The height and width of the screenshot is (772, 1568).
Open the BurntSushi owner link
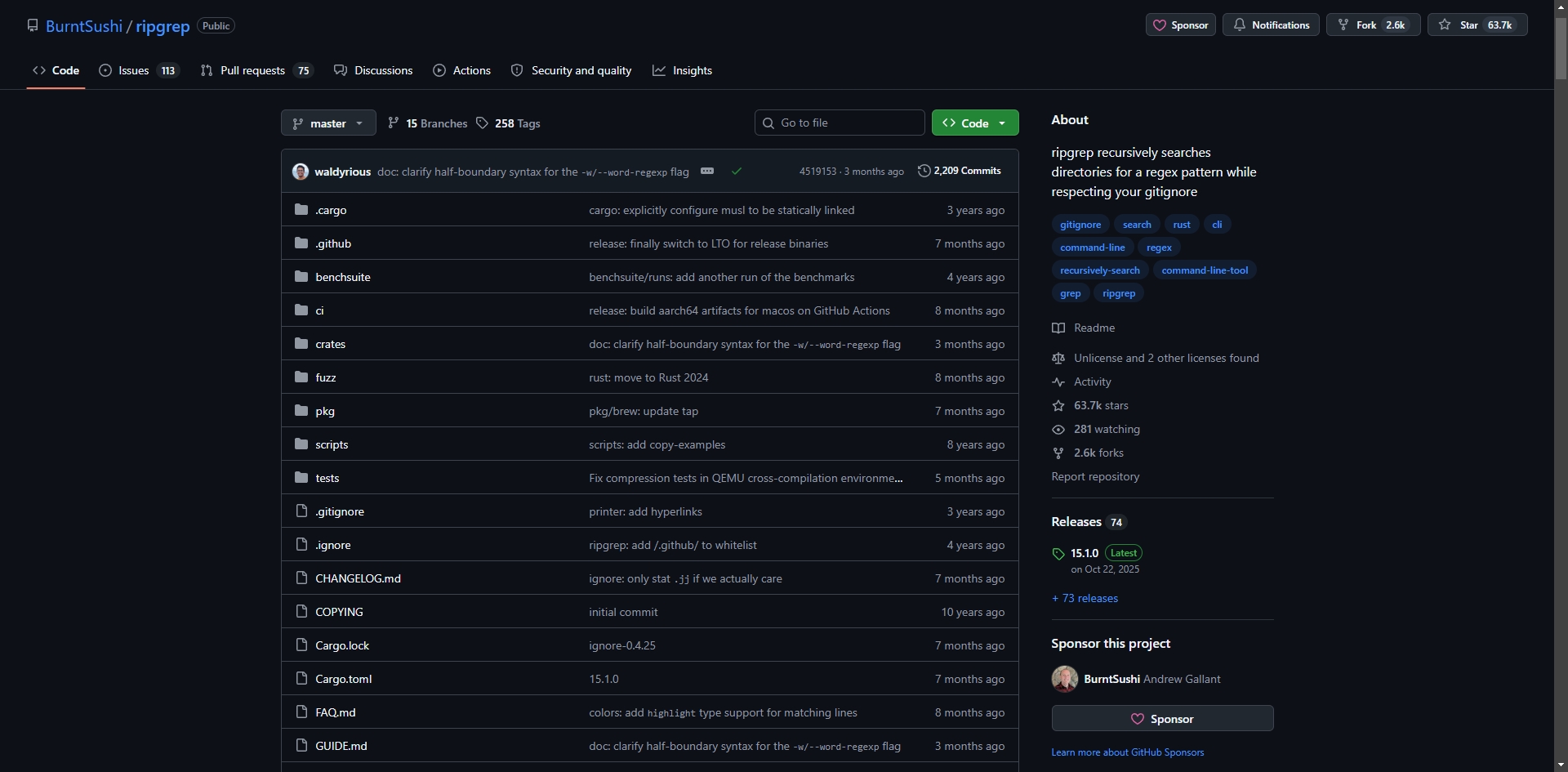coord(84,26)
